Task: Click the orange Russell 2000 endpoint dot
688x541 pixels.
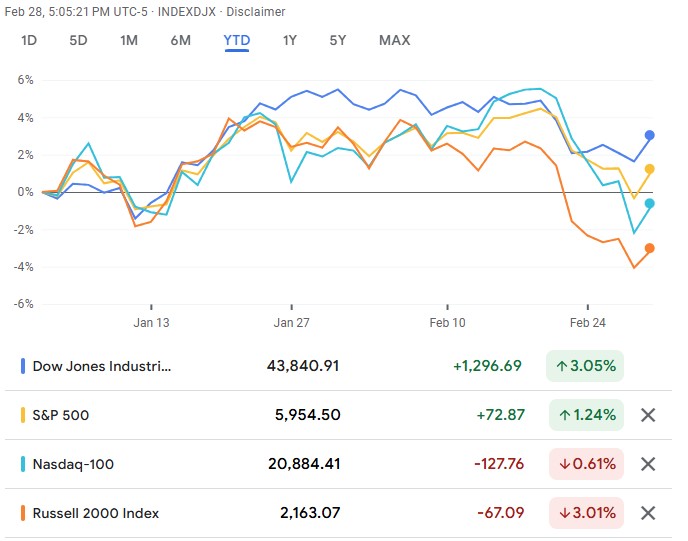Action: pos(650,248)
